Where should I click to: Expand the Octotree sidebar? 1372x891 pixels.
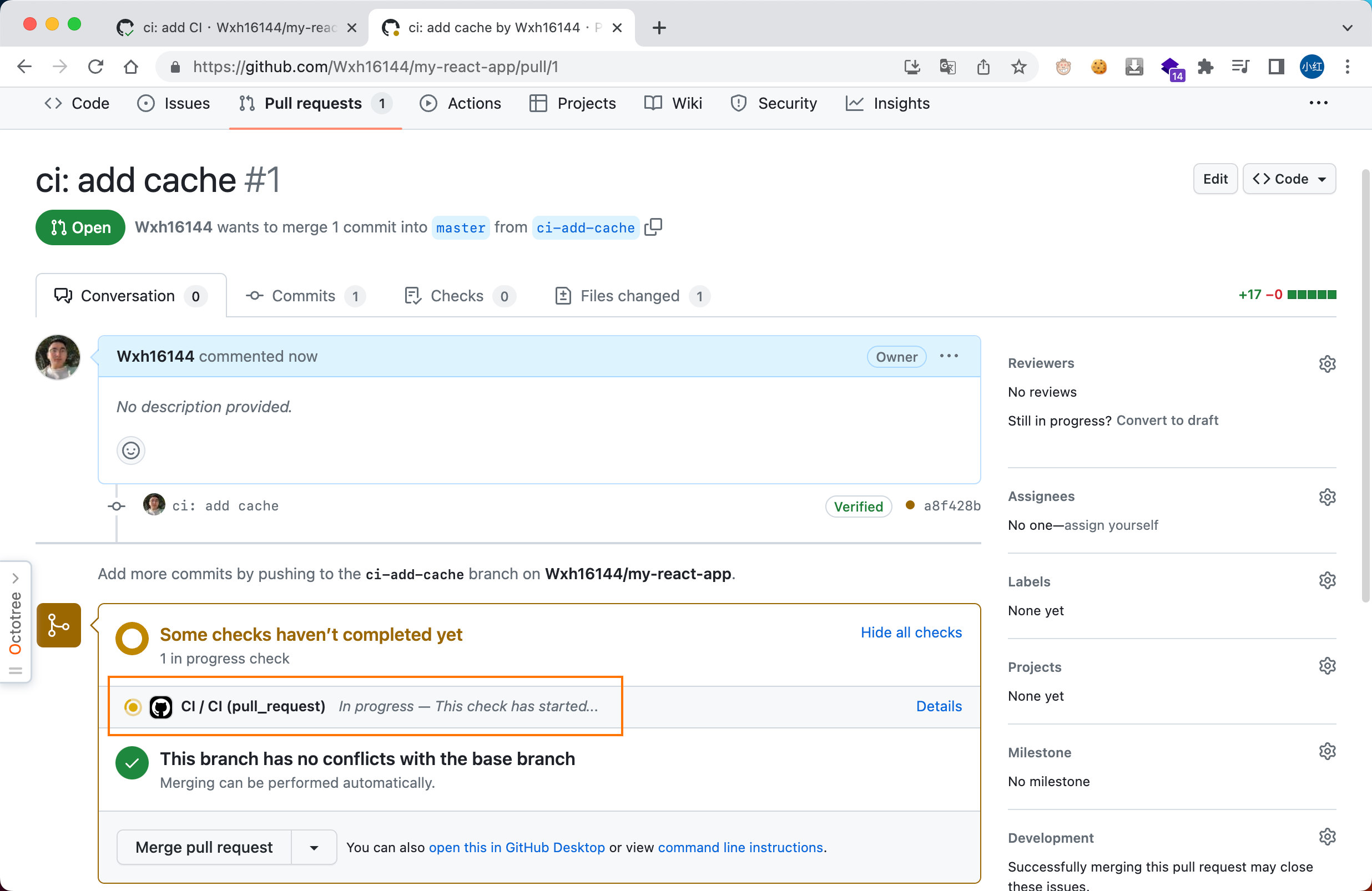pos(16,578)
